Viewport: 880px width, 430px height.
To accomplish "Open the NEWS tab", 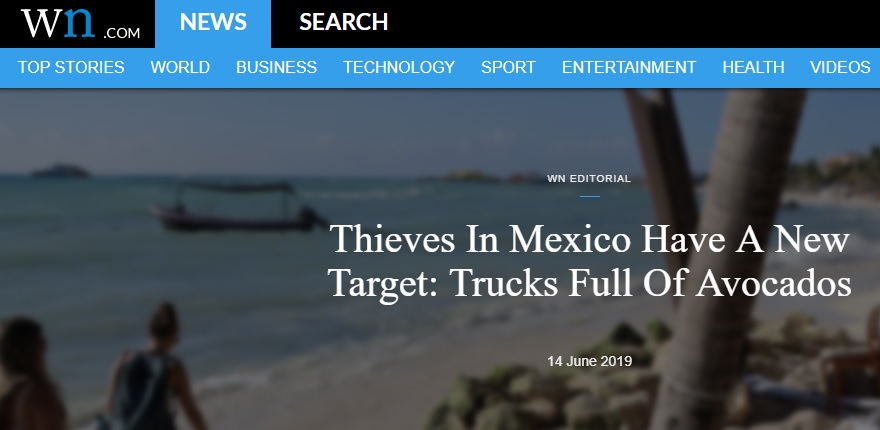I will pos(213,24).
